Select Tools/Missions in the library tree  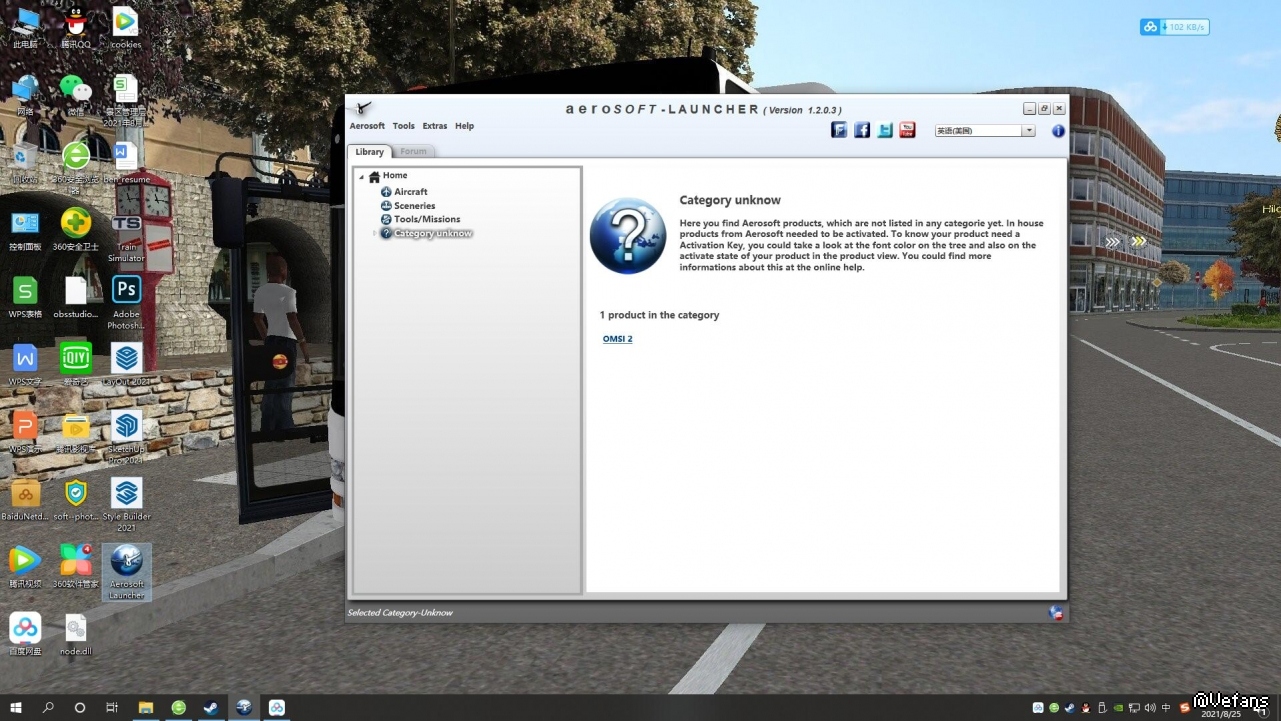click(427, 220)
